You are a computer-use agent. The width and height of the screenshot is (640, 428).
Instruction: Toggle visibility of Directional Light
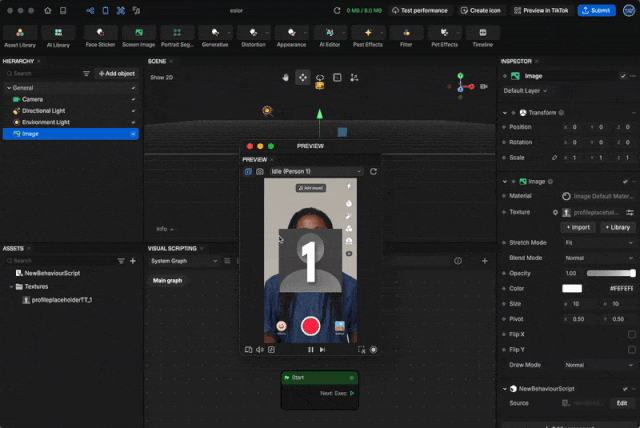133,111
